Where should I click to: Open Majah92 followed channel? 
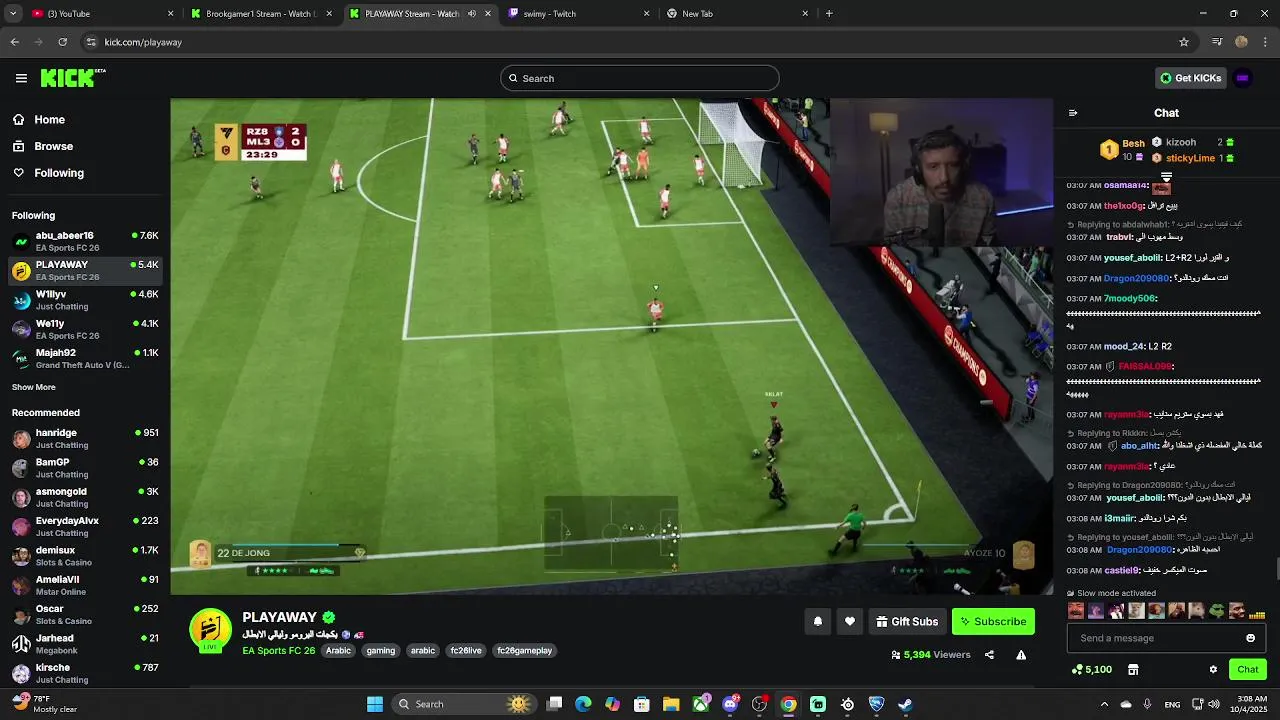85,358
